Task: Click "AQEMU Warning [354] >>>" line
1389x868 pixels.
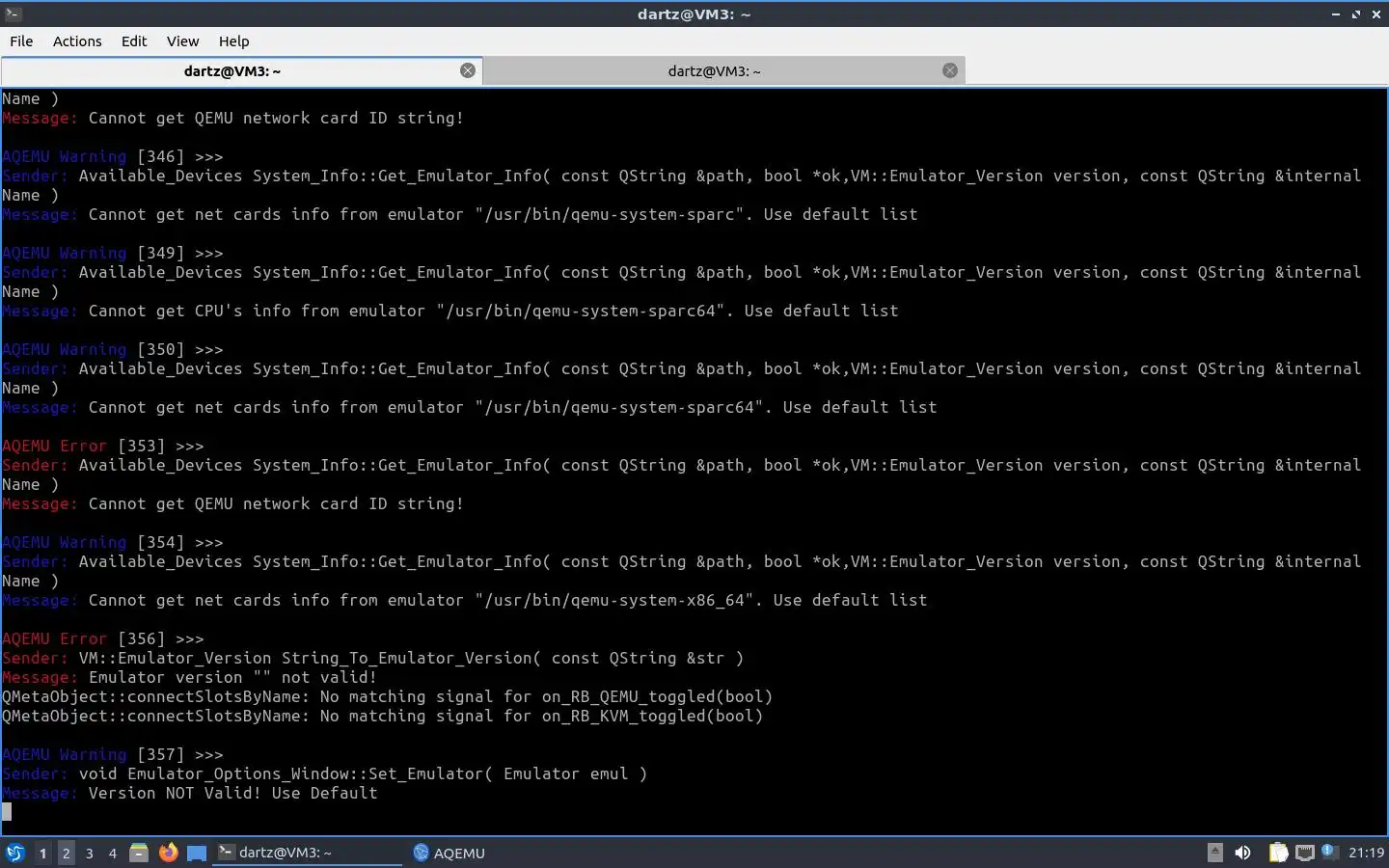Action: click(x=113, y=542)
